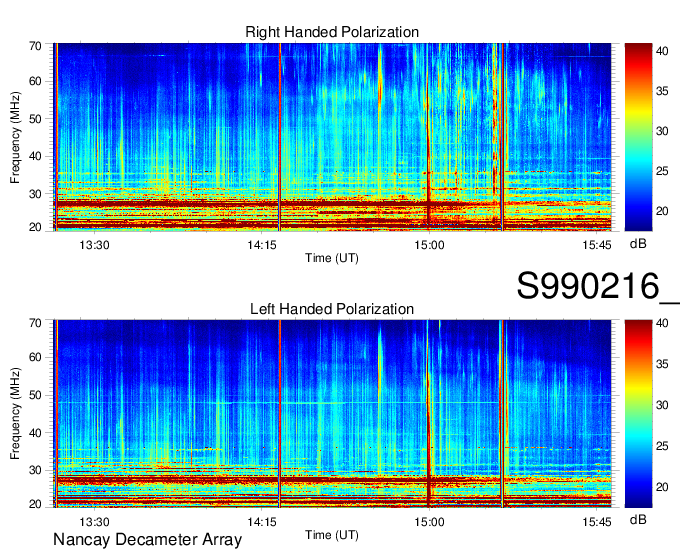The width and height of the screenshot is (680, 552).
Task: Click the 60 MHz tick of Left Handed plot
Action: 35,357
